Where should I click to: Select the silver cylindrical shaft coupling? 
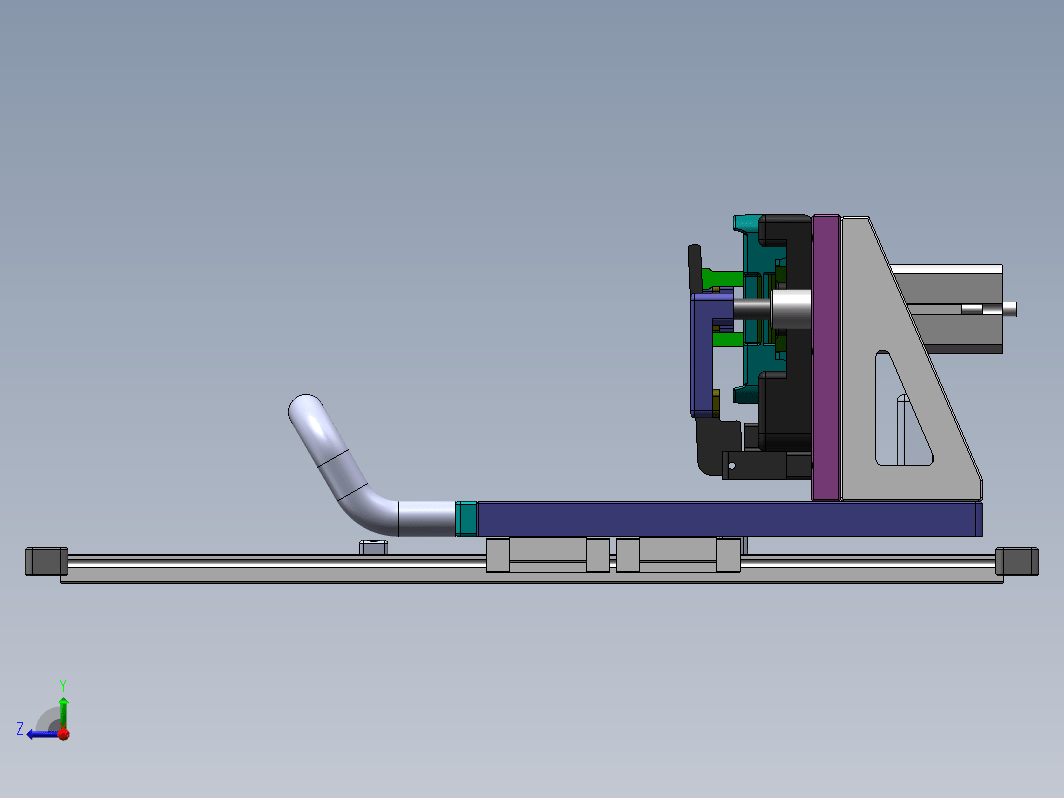pyautogui.click(x=791, y=309)
